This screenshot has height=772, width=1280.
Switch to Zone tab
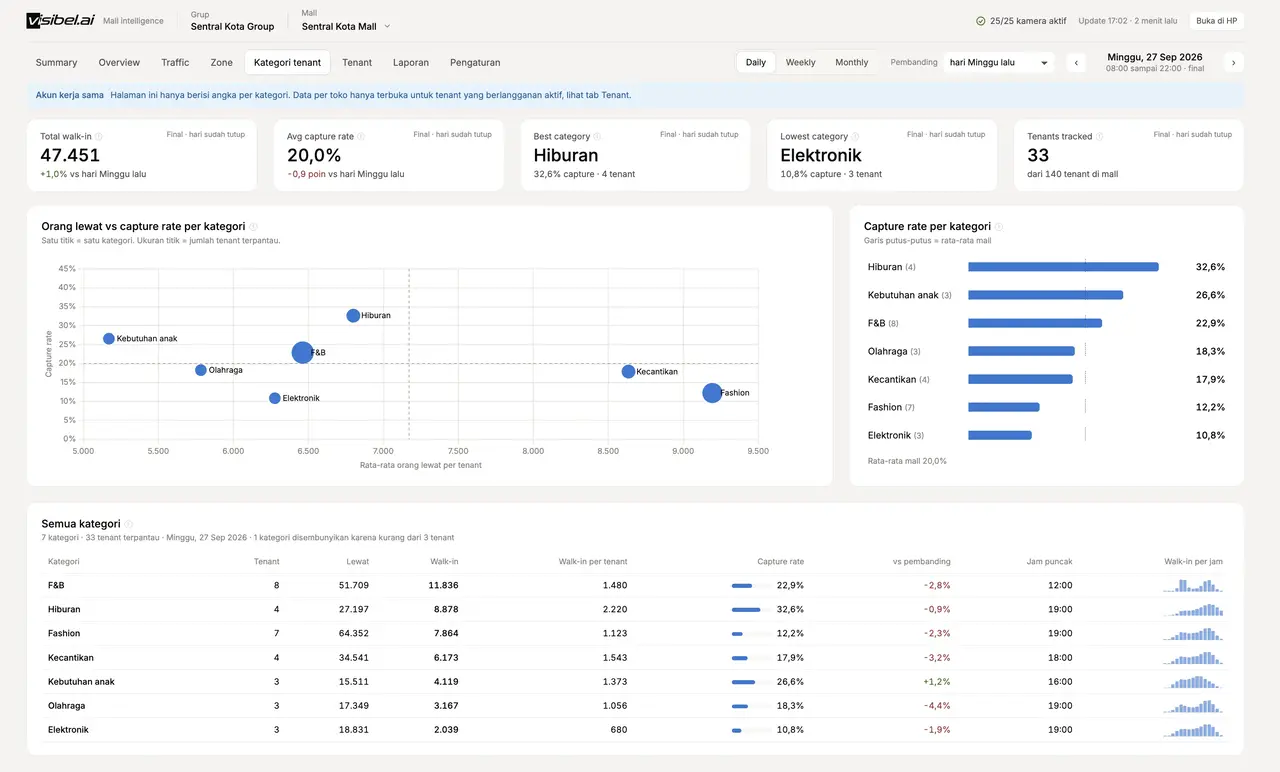tap(221, 62)
